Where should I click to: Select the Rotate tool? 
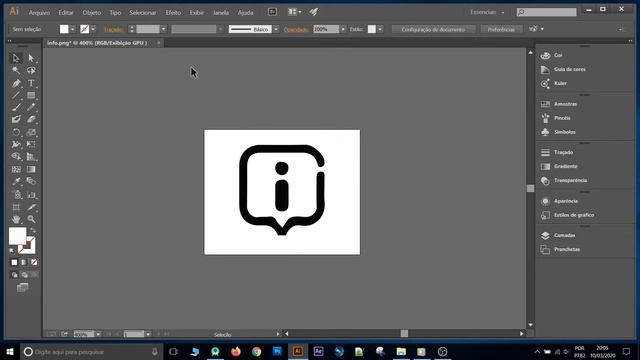(x=16, y=132)
